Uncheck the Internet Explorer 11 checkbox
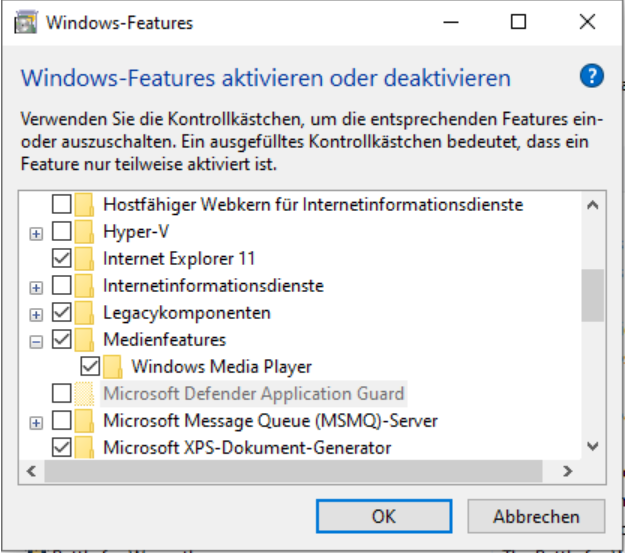Image resolution: width=625 pixels, height=553 pixels. pos(61,258)
